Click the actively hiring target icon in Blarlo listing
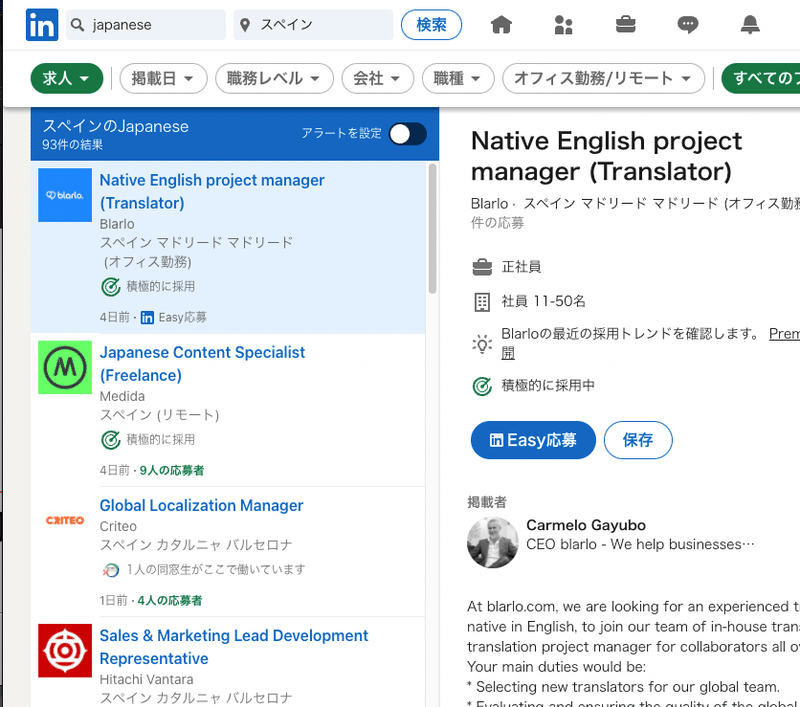Viewport: 800px width, 707px height. pyautogui.click(x=111, y=287)
